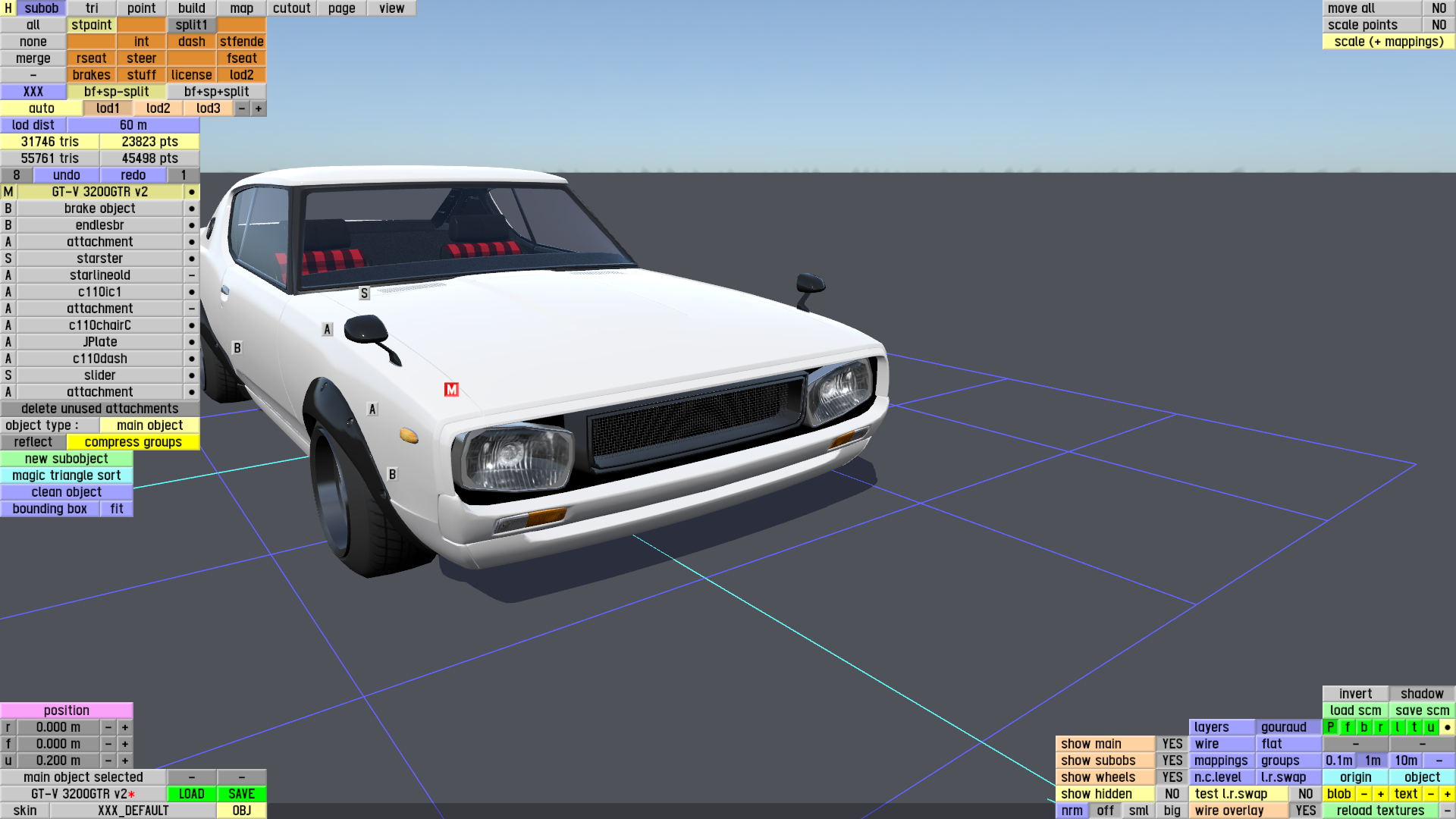Image resolution: width=1456 pixels, height=819 pixels.
Task: Click the dot next to JPlate
Action: pyautogui.click(x=192, y=342)
